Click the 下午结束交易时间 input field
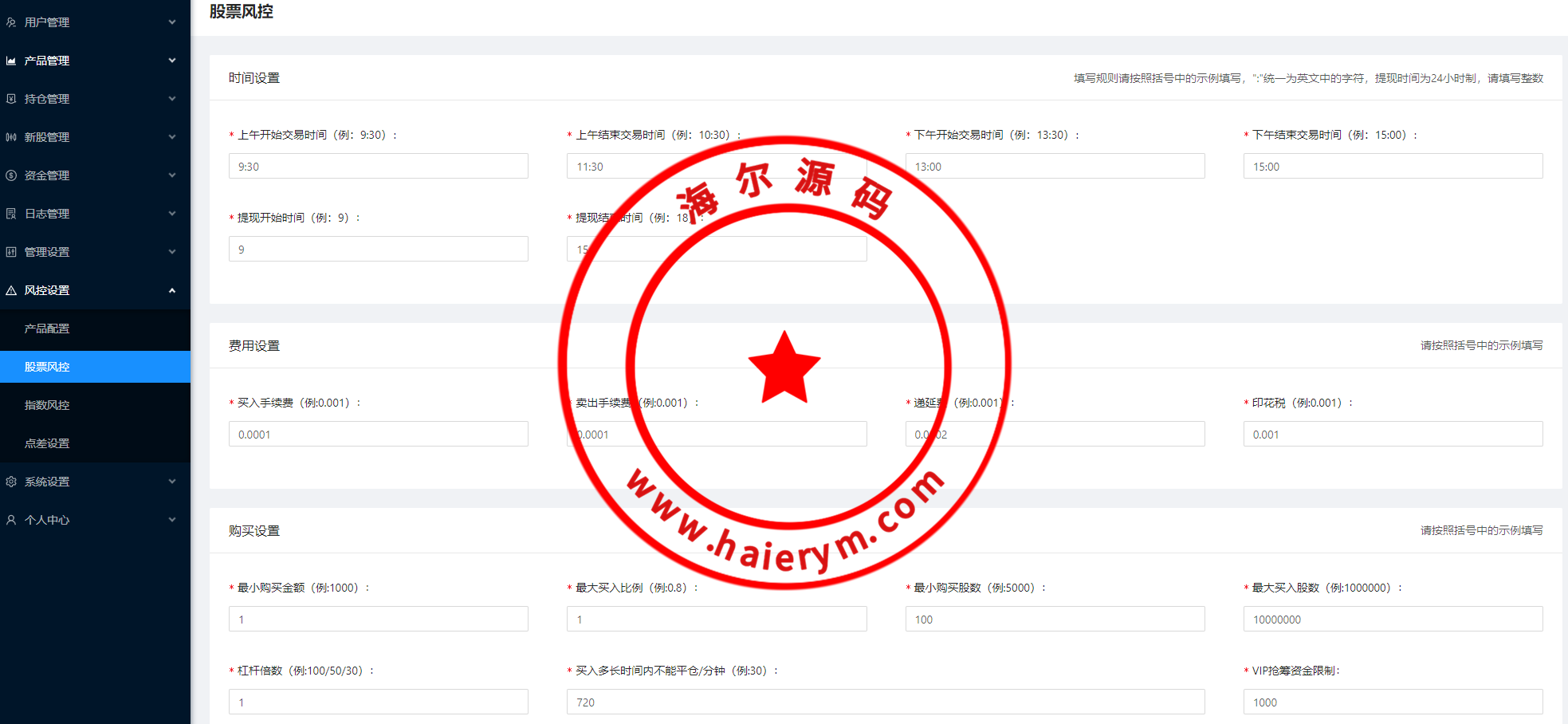The image size is (1568, 724). pos(1392,167)
